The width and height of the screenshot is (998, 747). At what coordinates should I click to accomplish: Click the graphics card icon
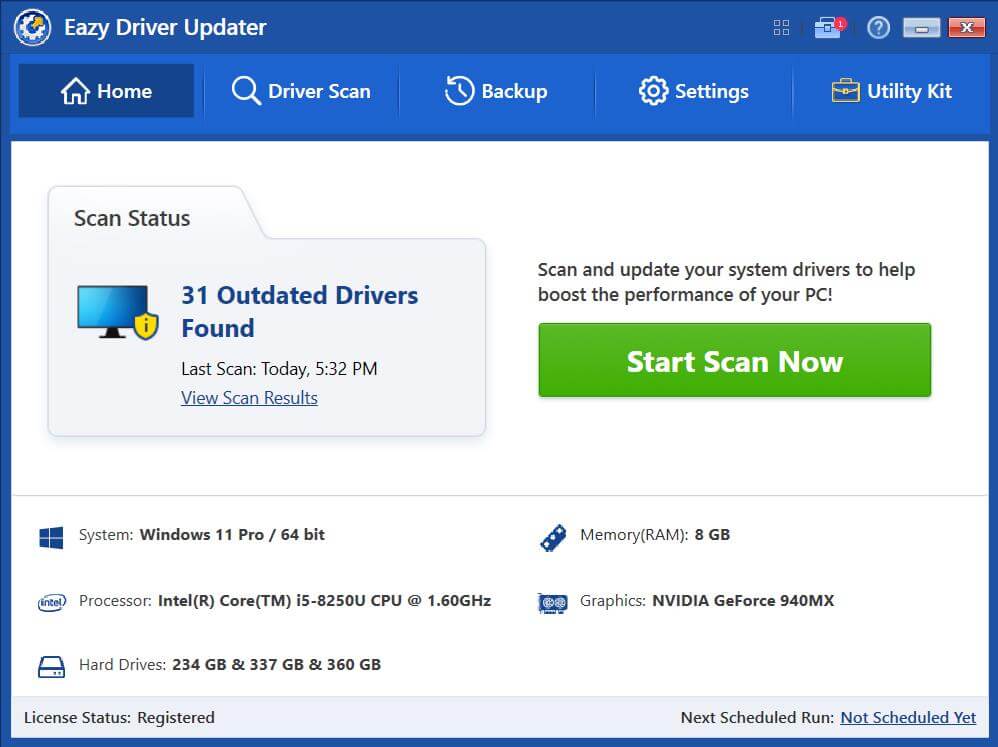pyautogui.click(x=552, y=603)
